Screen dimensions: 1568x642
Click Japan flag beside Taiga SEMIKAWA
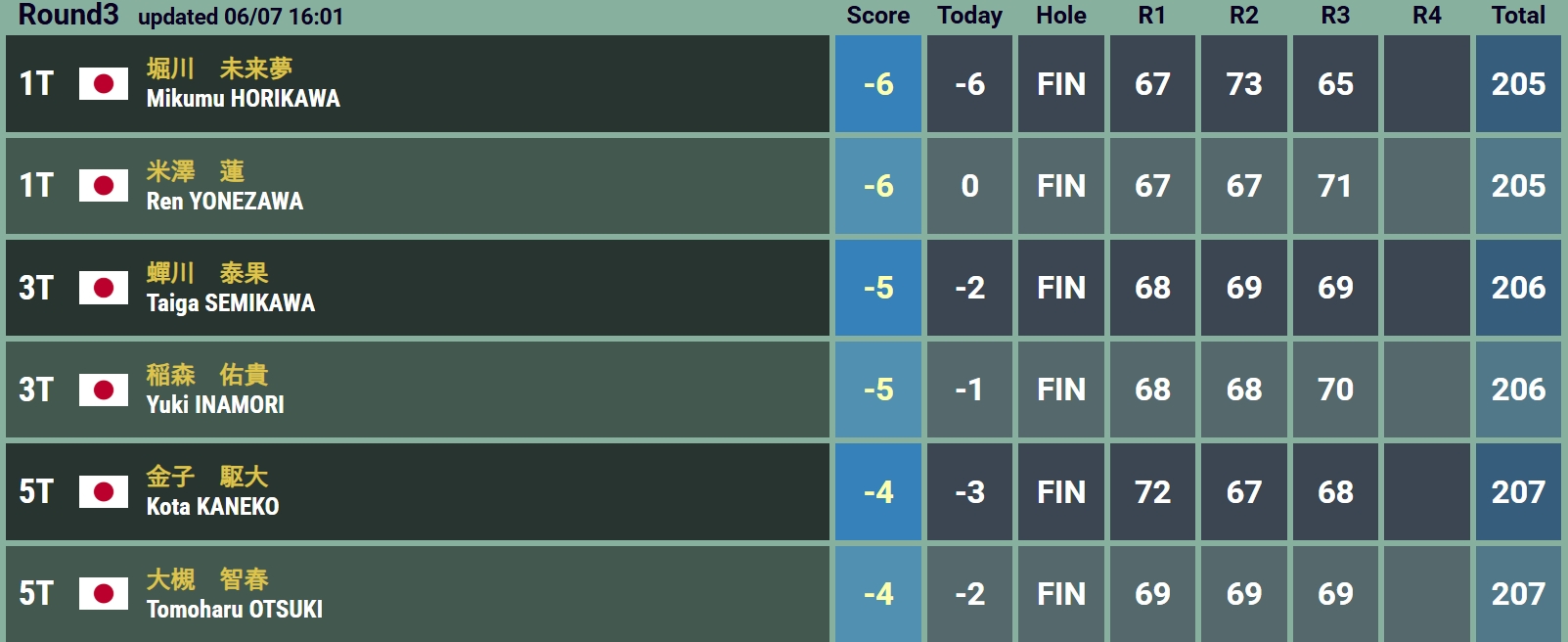(x=104, y=288)
